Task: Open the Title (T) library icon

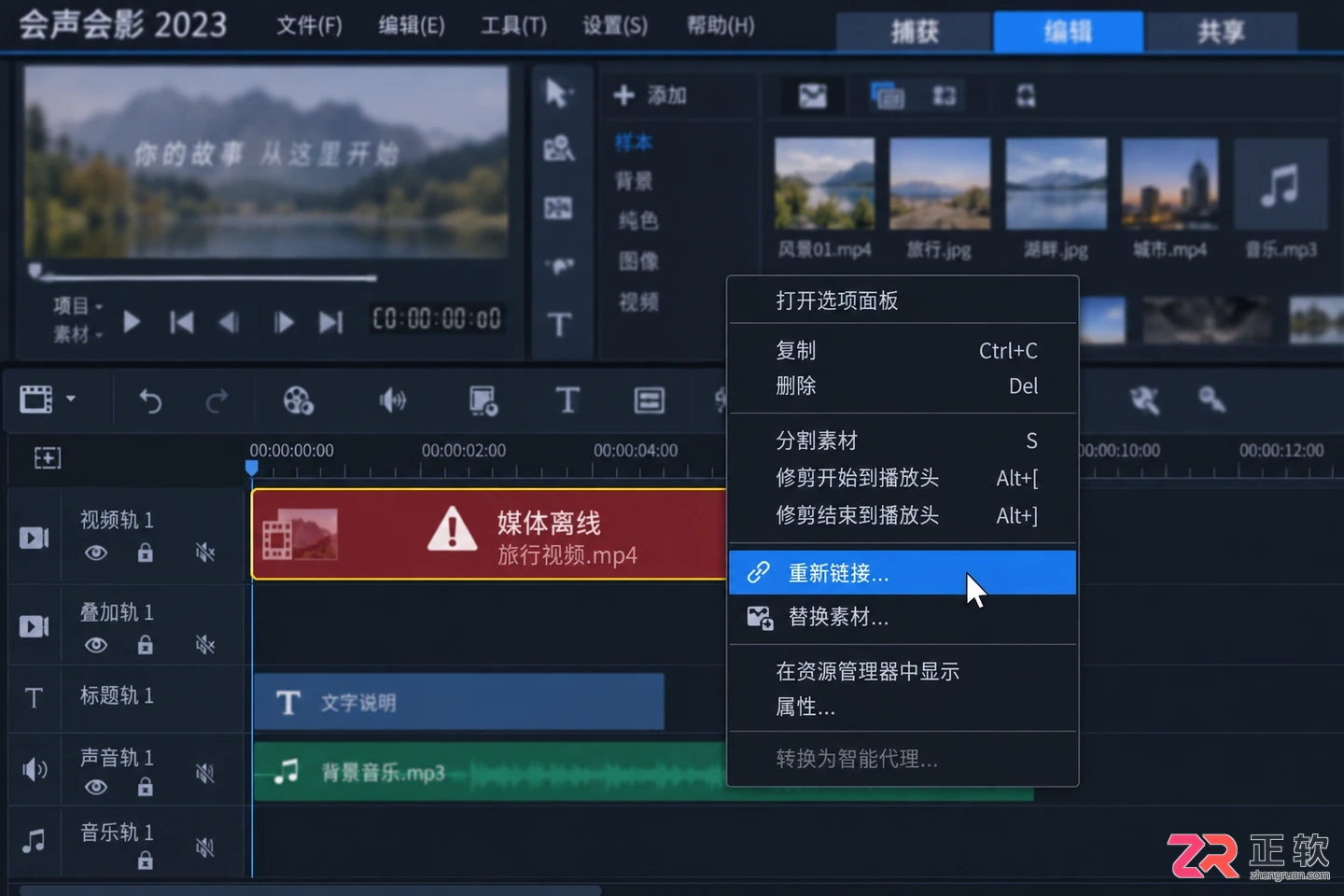Action: pyautogui.click(x=559, y=324)
